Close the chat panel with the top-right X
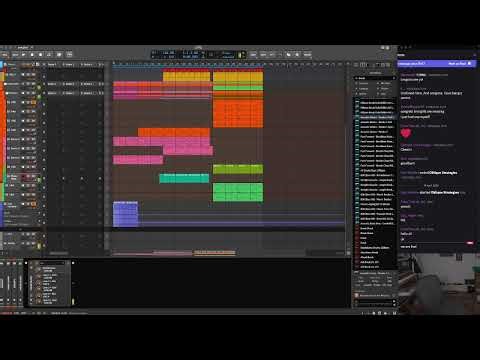This screenshot has width=480, height=360. click(475, 55)
